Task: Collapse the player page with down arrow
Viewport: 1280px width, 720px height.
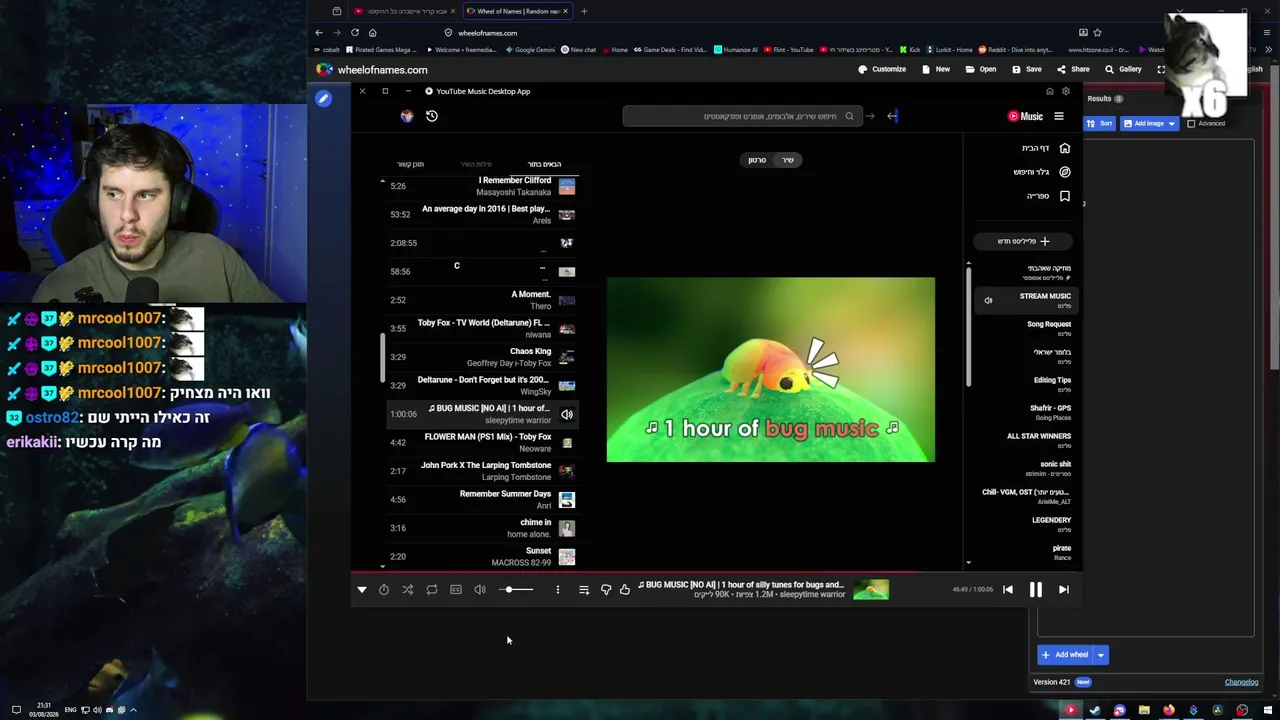Action: pyautogui.click(x=362, y=590)
